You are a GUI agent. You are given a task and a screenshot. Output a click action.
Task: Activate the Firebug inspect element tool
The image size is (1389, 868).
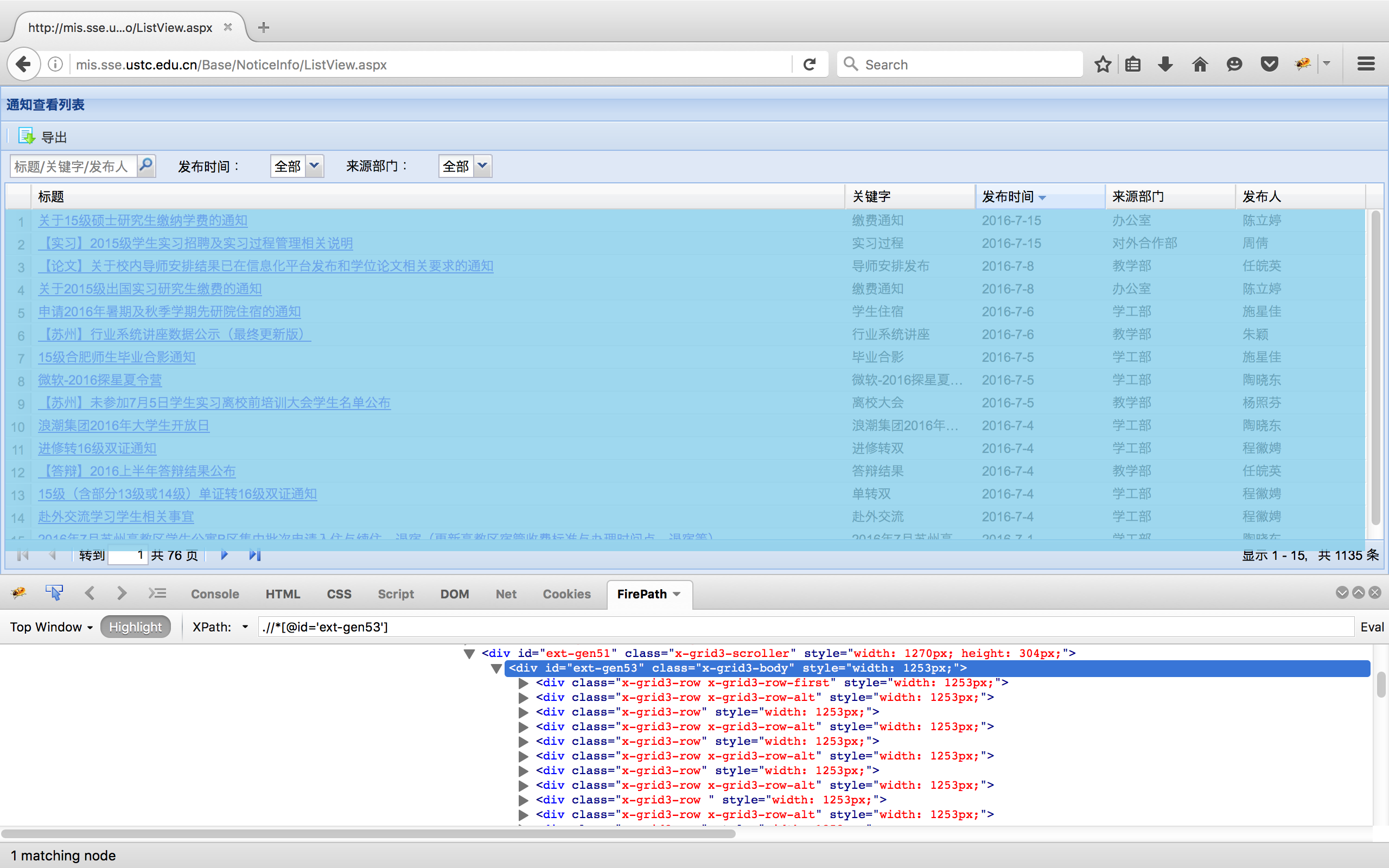tap(54, 592)
